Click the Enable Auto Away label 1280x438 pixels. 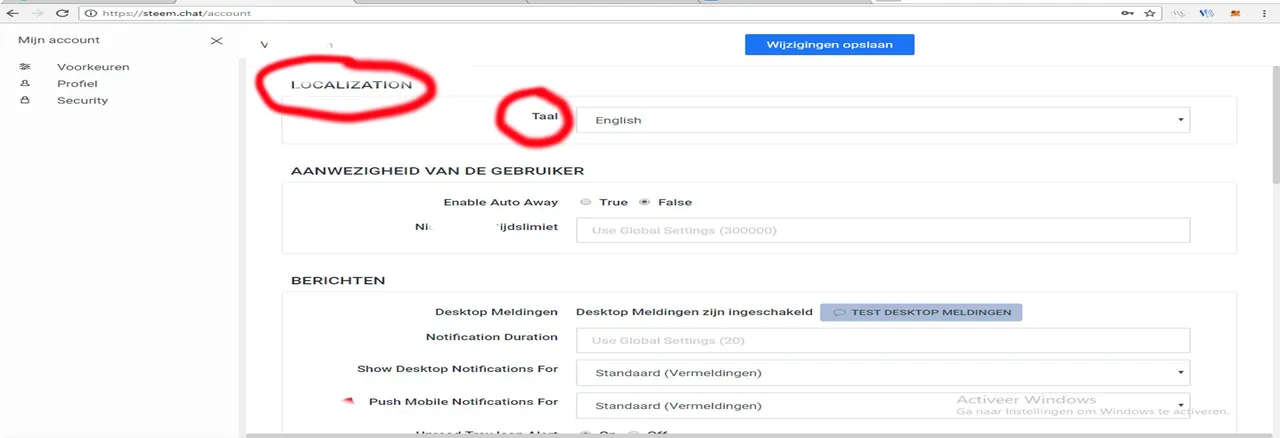pyautogui.click(x=501, y=202)
